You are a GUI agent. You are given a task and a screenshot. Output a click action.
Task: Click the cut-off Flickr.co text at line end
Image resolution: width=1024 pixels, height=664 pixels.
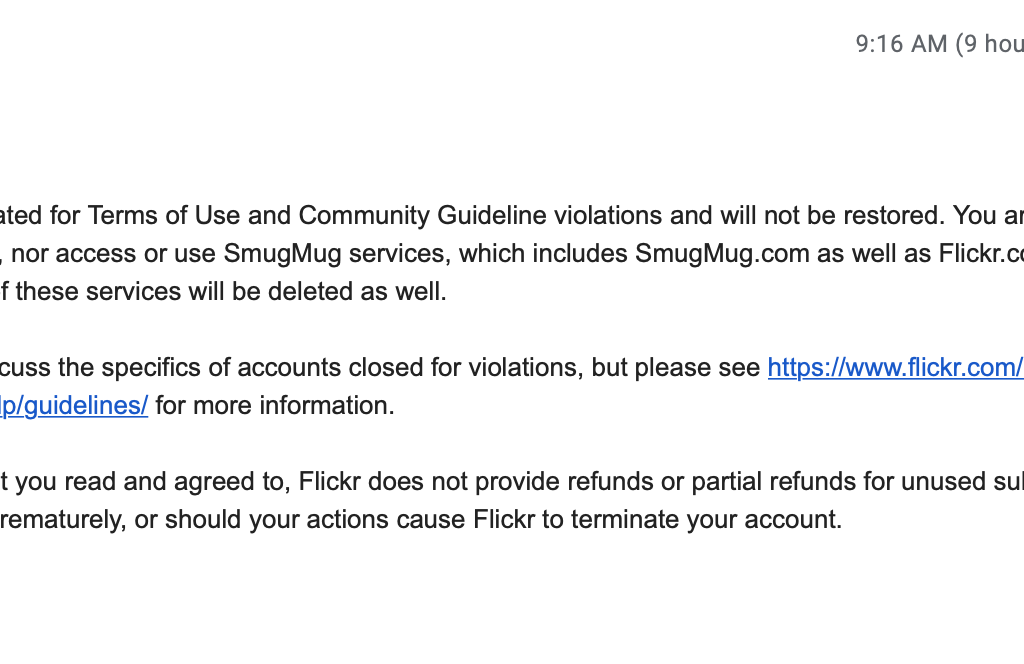point(981,253)
